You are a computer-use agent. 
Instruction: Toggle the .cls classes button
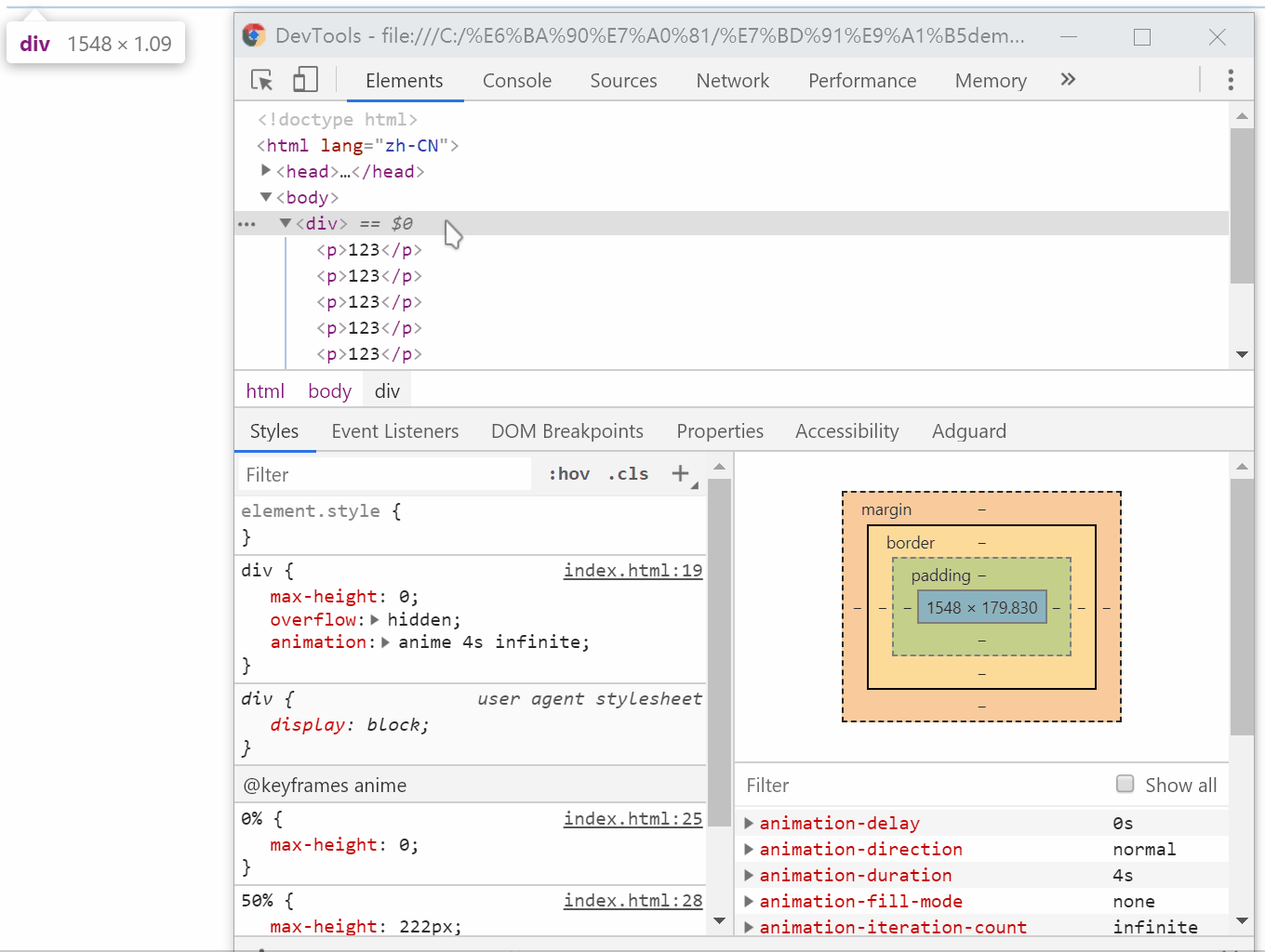coord(628,474)
